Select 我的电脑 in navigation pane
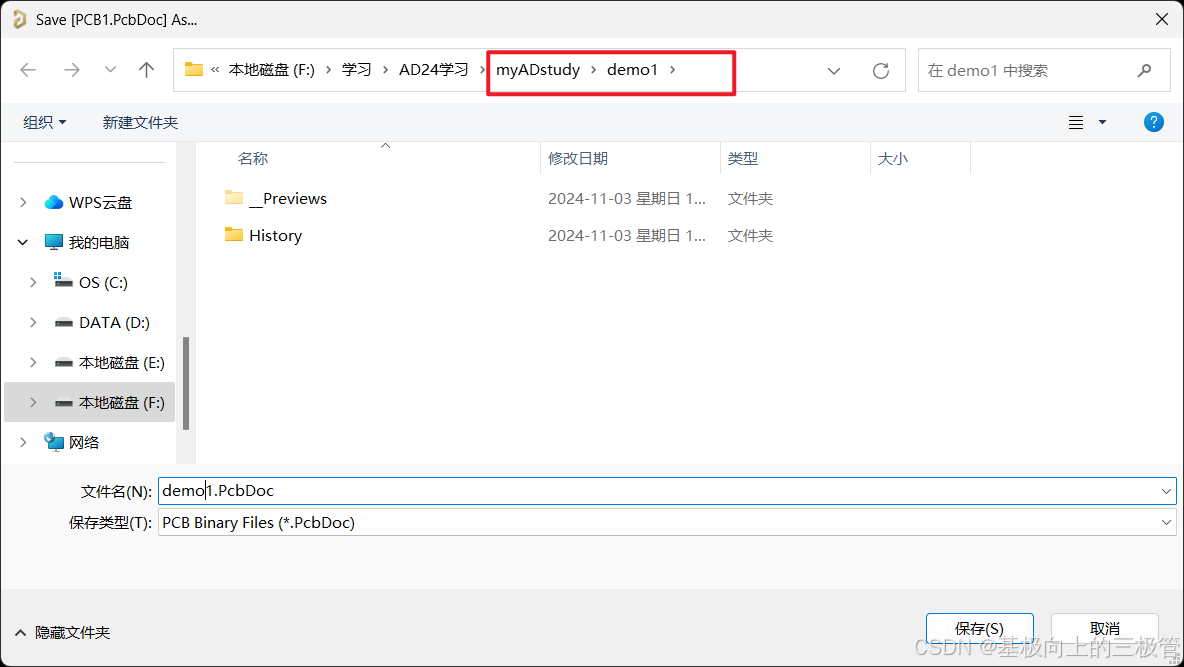Image resolution: width=1184 pixels, height=667 pixels. pos(99,242)
